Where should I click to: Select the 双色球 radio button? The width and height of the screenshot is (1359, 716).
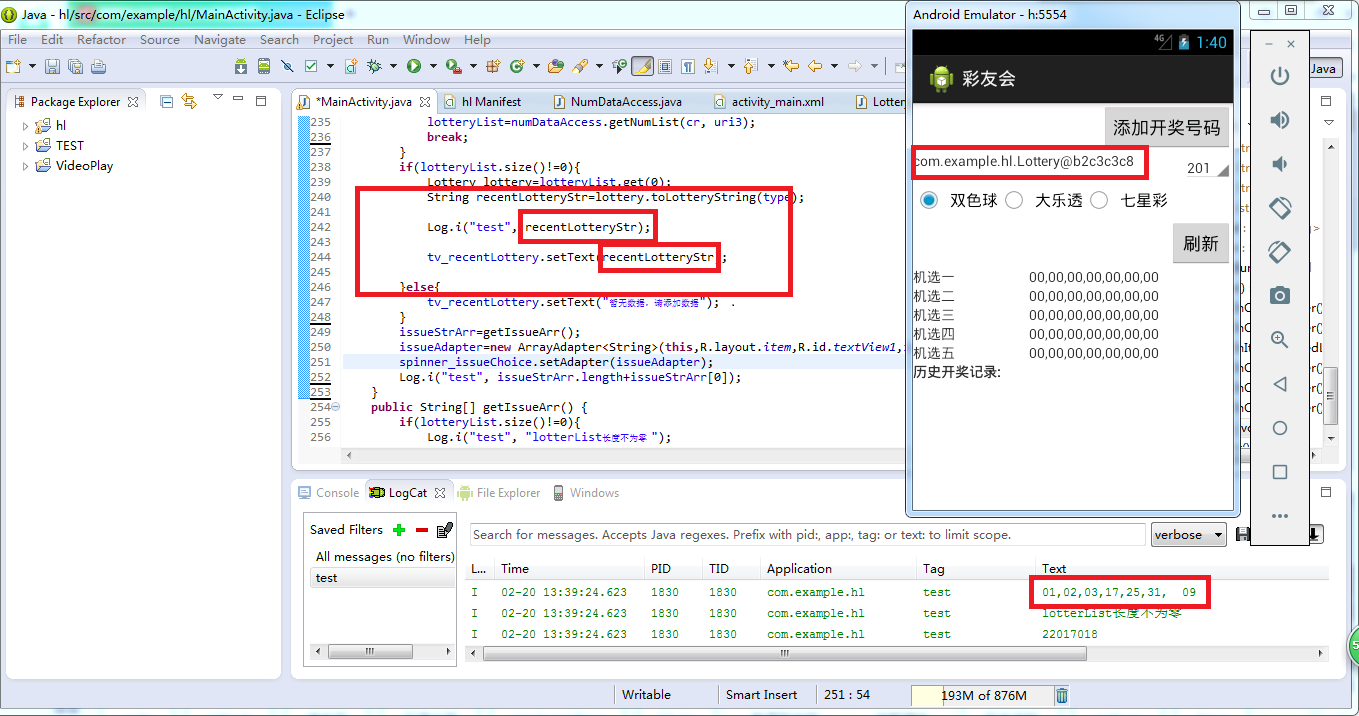point(929,200)
